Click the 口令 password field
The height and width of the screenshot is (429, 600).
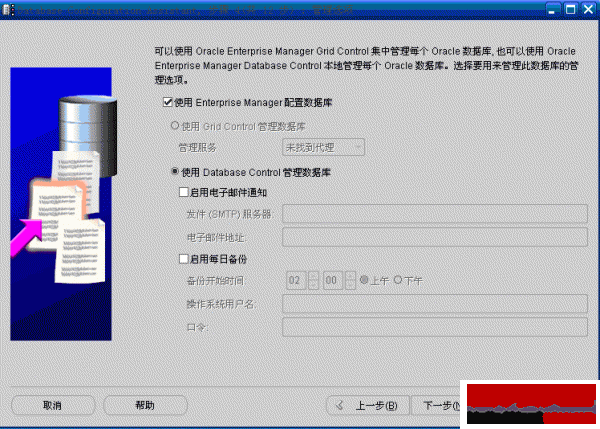(x=435, y=327)
